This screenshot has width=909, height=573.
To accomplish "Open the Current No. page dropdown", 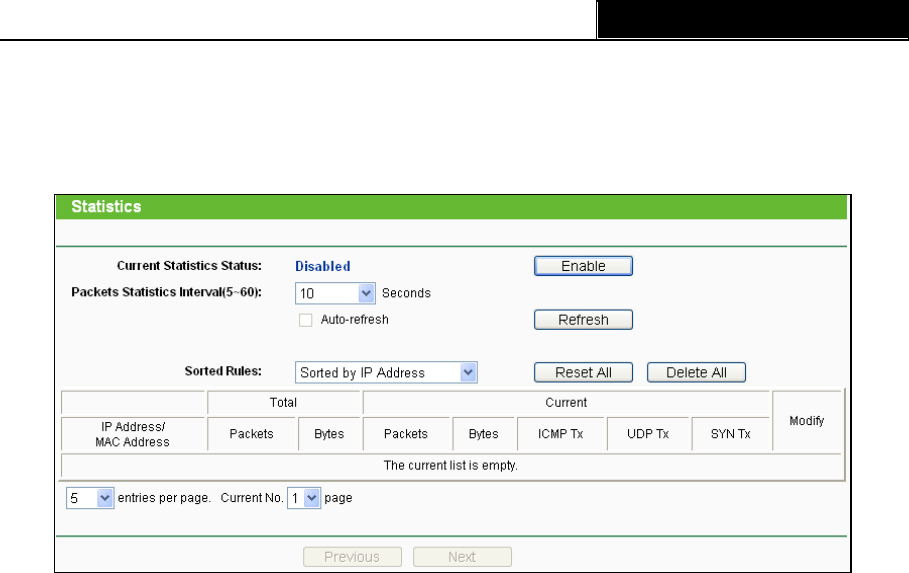I will [304, 498].
